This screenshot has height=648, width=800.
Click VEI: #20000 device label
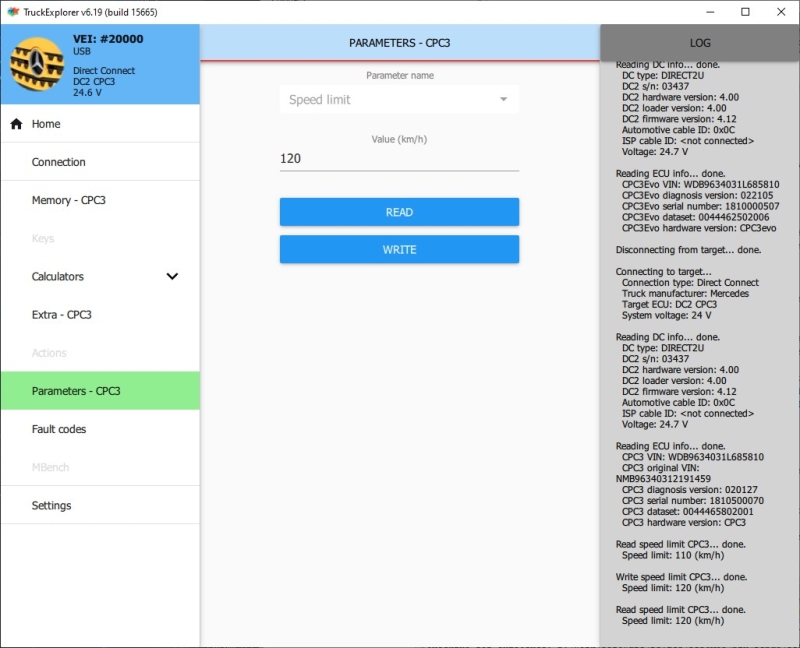[108, 39]
